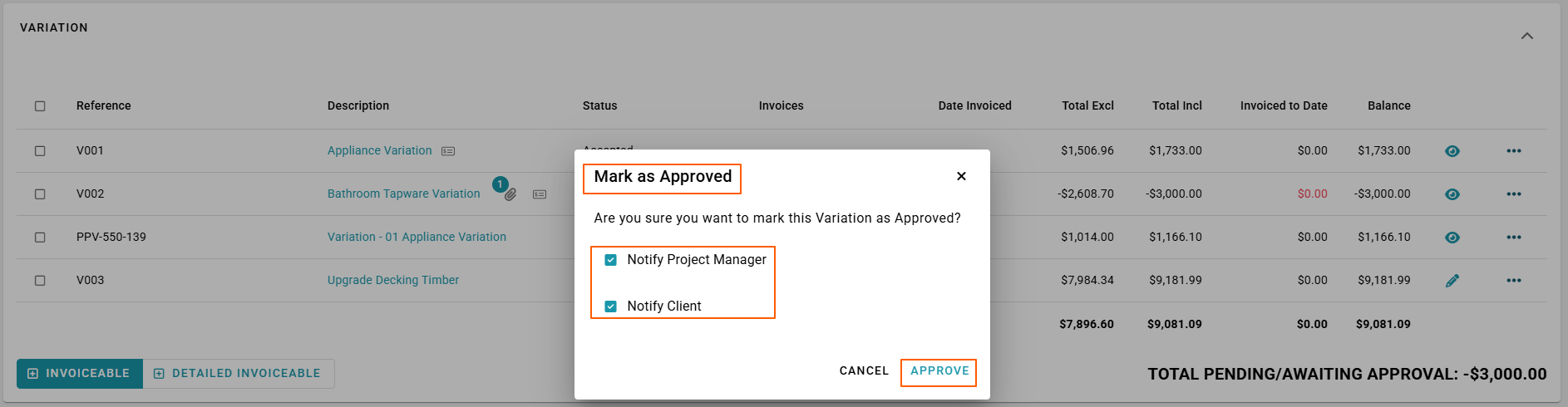This screenshot has width=1568, height=407.
Task: View PPV-550-139 with eye icon
Action: [x=1452, y=238]
